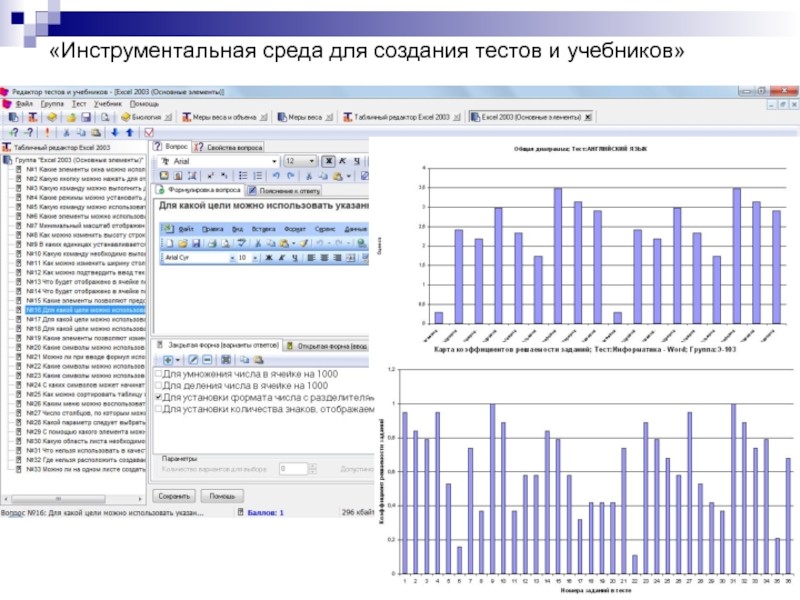The width and height of the screenshot is (800, 600).
Task: Click the copy icon in the answers toolbar
Action: tap(244, 360)
